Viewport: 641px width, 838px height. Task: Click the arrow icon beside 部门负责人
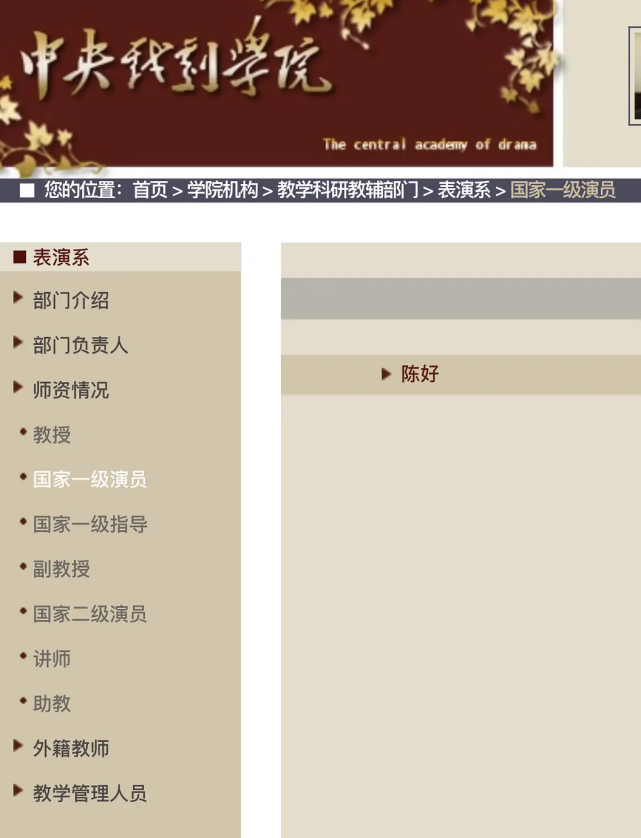(x=18, y=342)
